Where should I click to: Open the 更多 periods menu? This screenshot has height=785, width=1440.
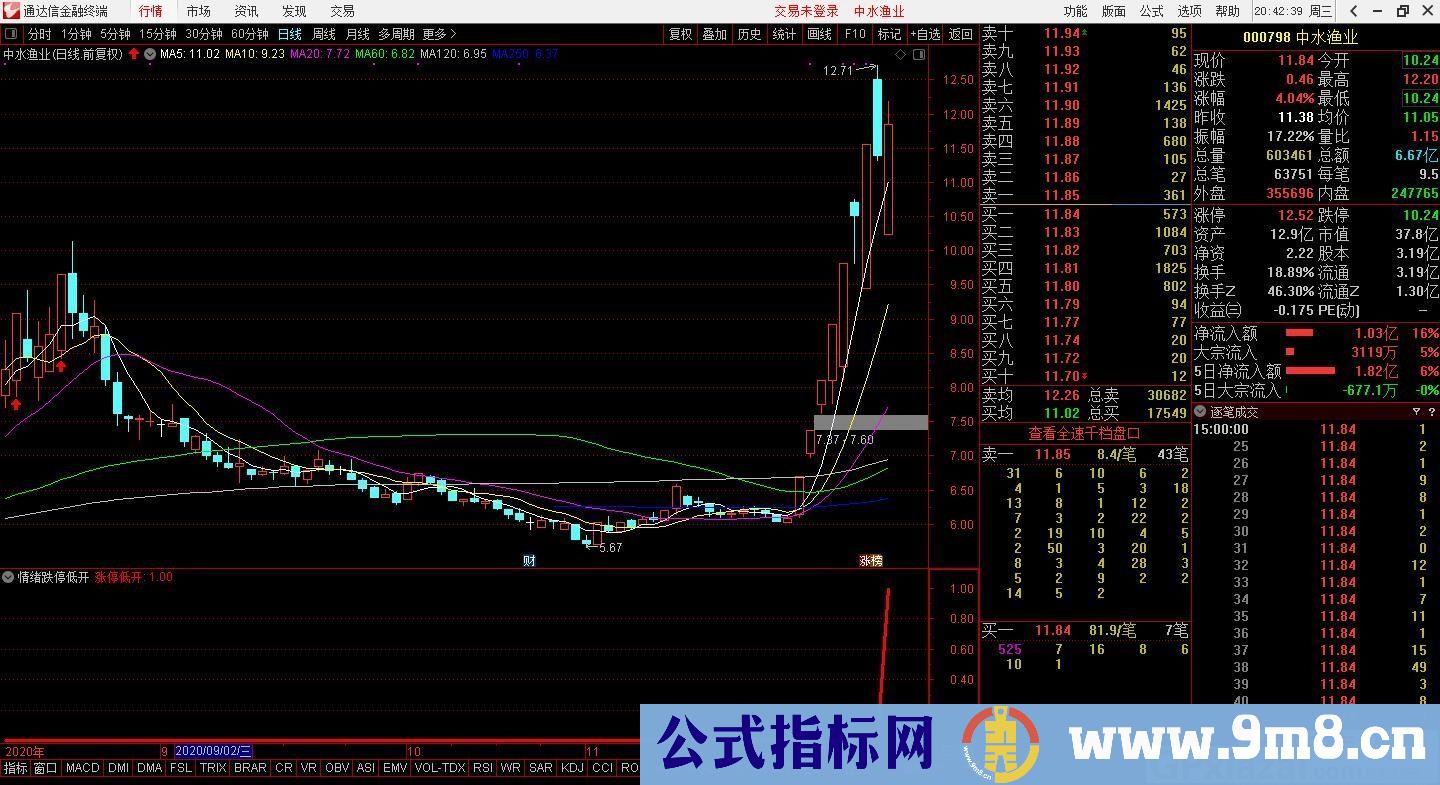pyautogui.click(x=439, y=34)
